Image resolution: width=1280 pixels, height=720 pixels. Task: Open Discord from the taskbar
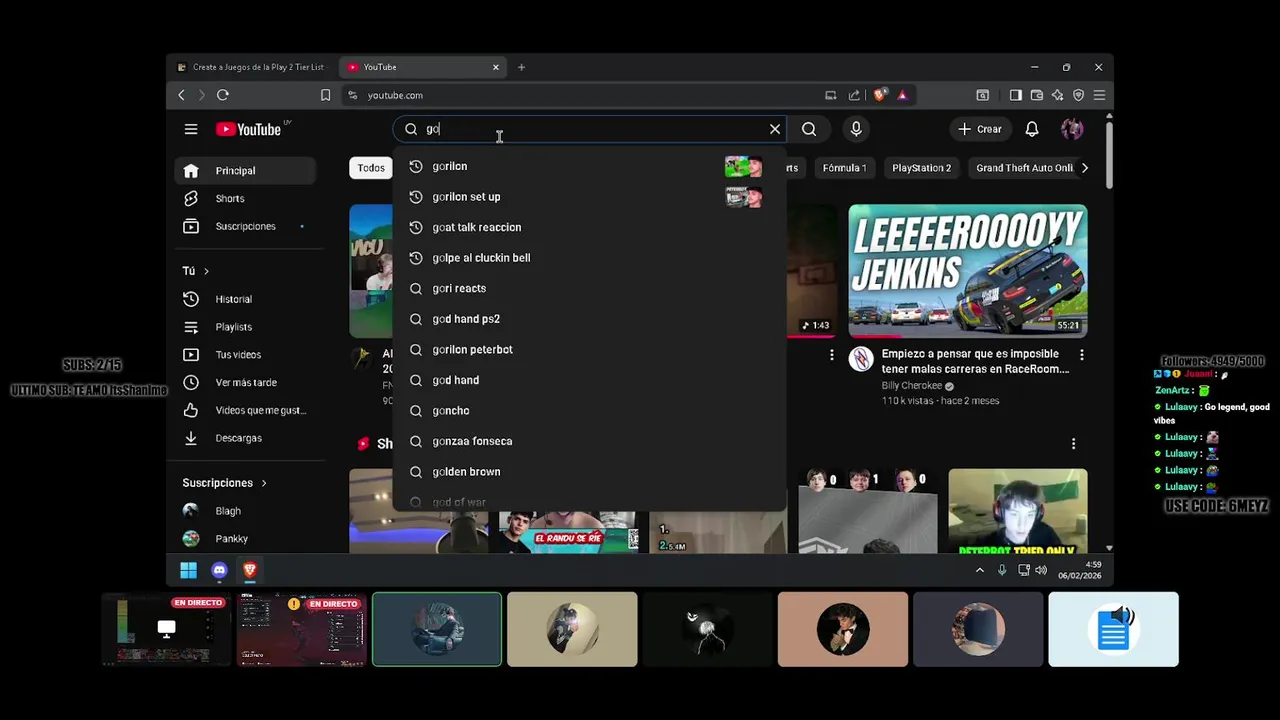point(219,570)
